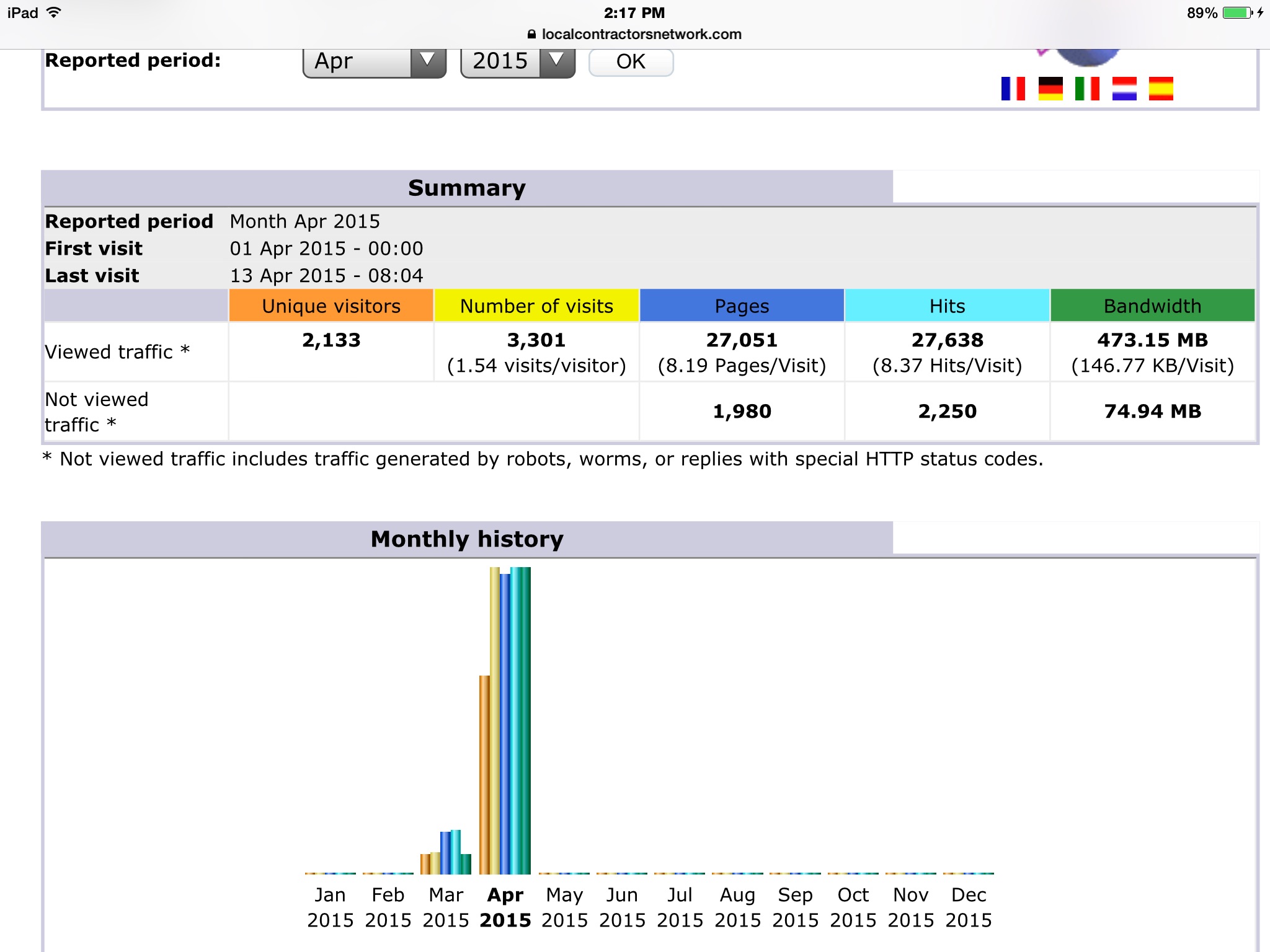Click the Spanish flag language icon
Image resolution: width=1270 pixels, height=952 pixels.
(1160, 89)
